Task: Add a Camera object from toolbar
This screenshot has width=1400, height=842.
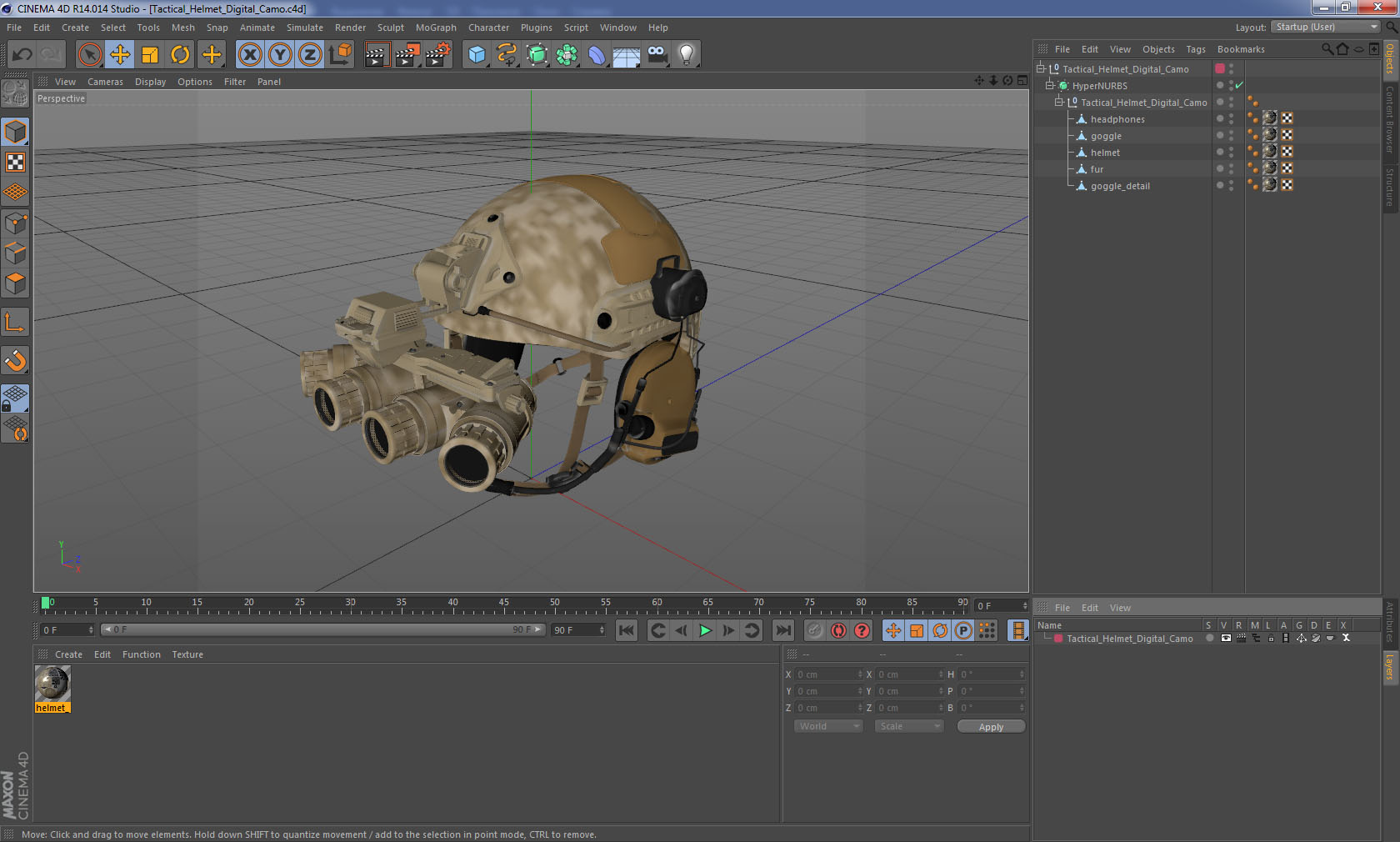Action: pos(657,55)
